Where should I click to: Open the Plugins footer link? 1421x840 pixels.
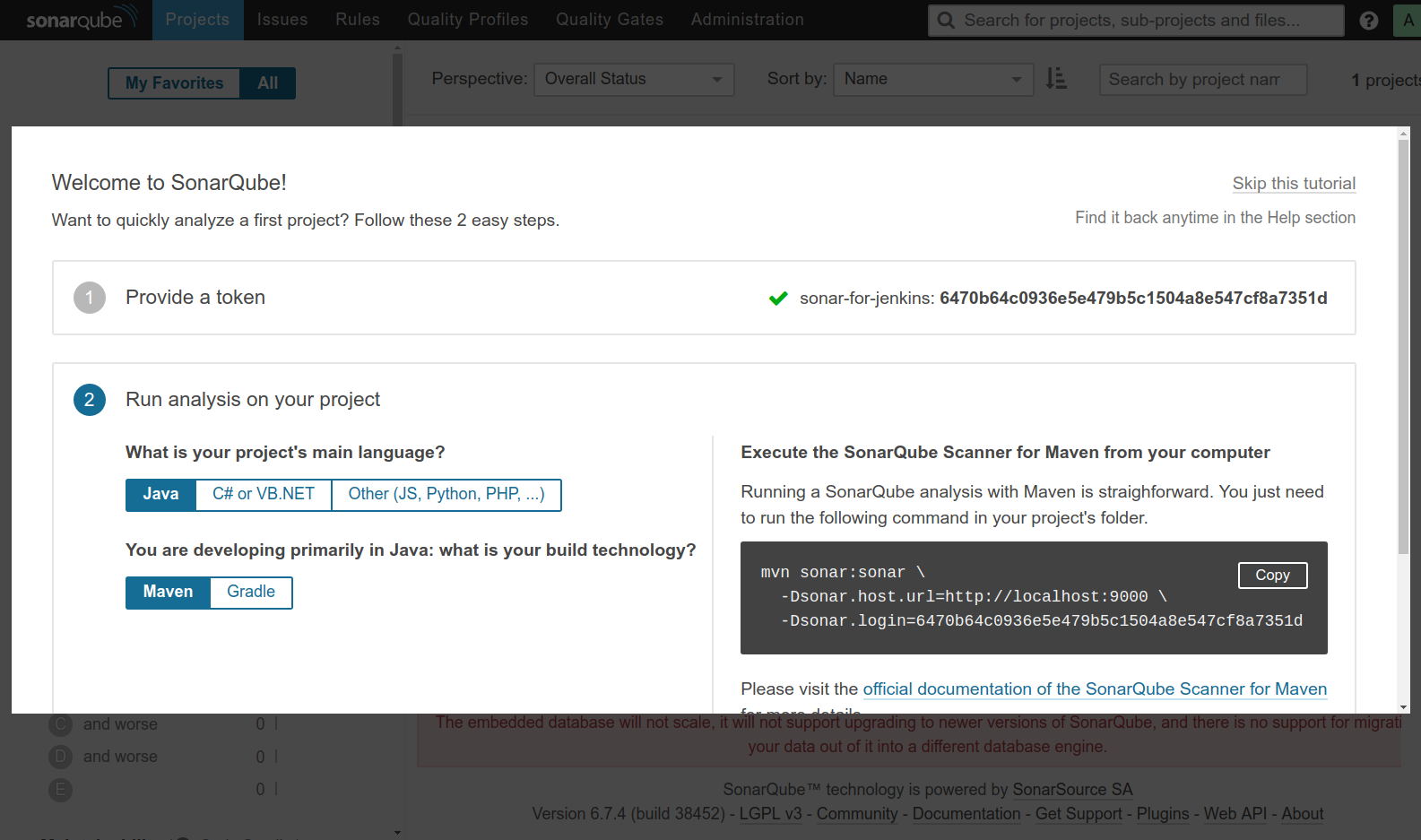pyautogui.click(x=1163, y=814)
